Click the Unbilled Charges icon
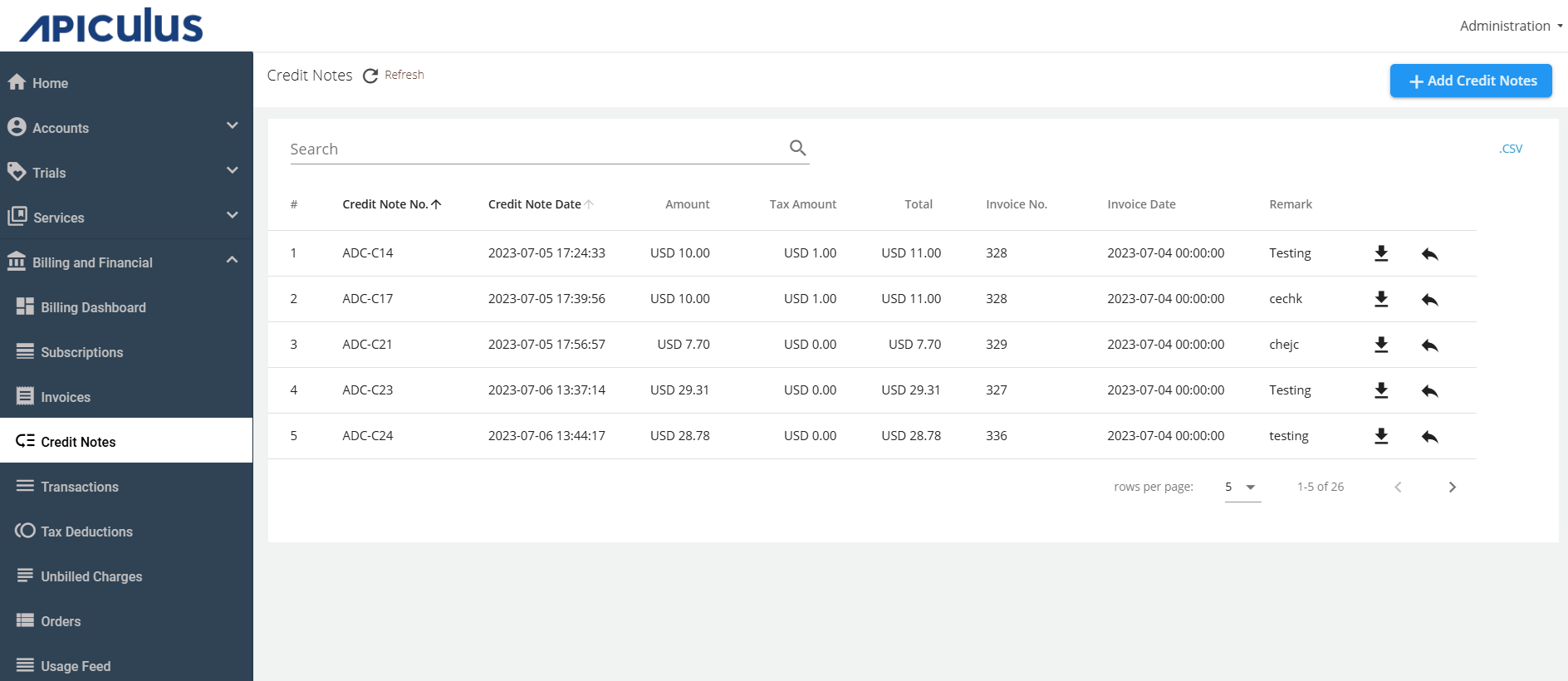This screenshot has height=681, width=1568. click(26, 576)
